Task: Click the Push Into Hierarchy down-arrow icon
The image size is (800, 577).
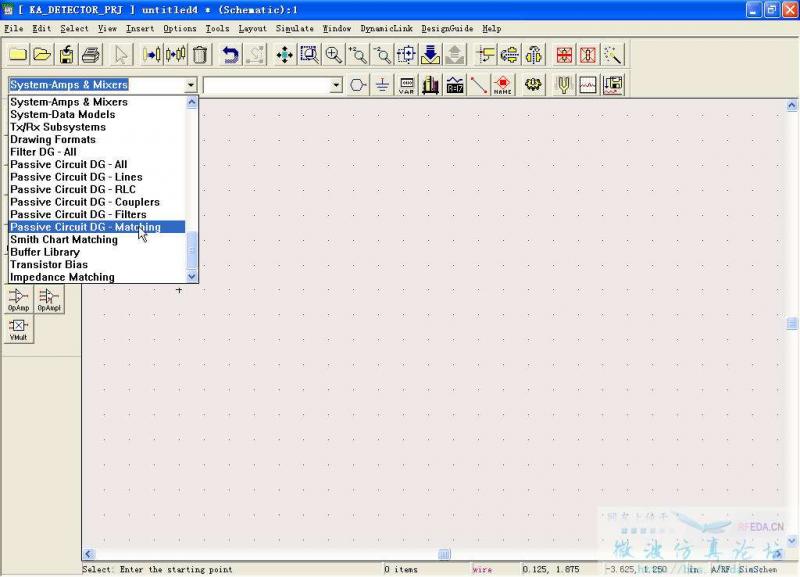Action: pyautogui.click(x=431, y=55)
